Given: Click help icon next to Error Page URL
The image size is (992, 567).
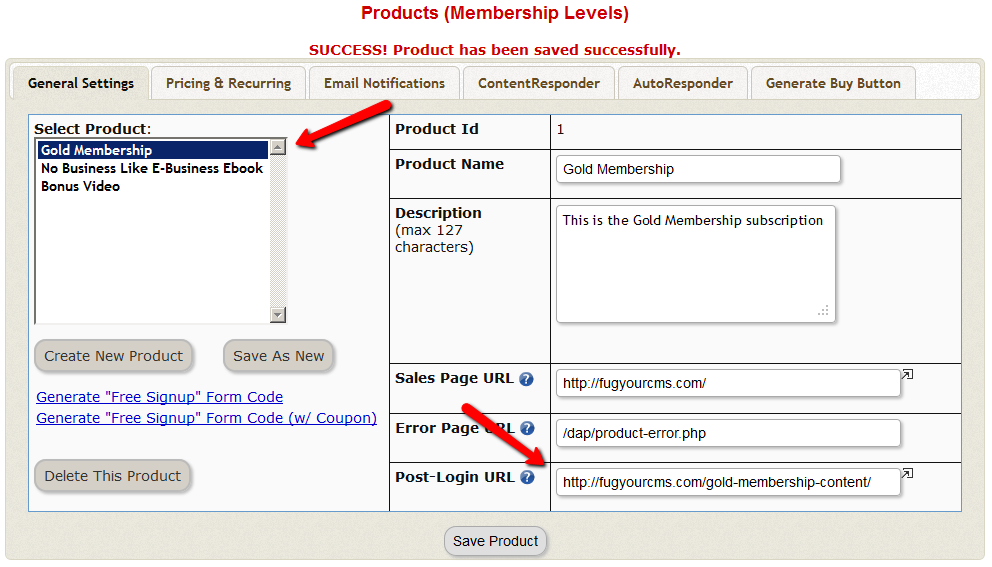Looking at the screenshot, I should [527, 428].
